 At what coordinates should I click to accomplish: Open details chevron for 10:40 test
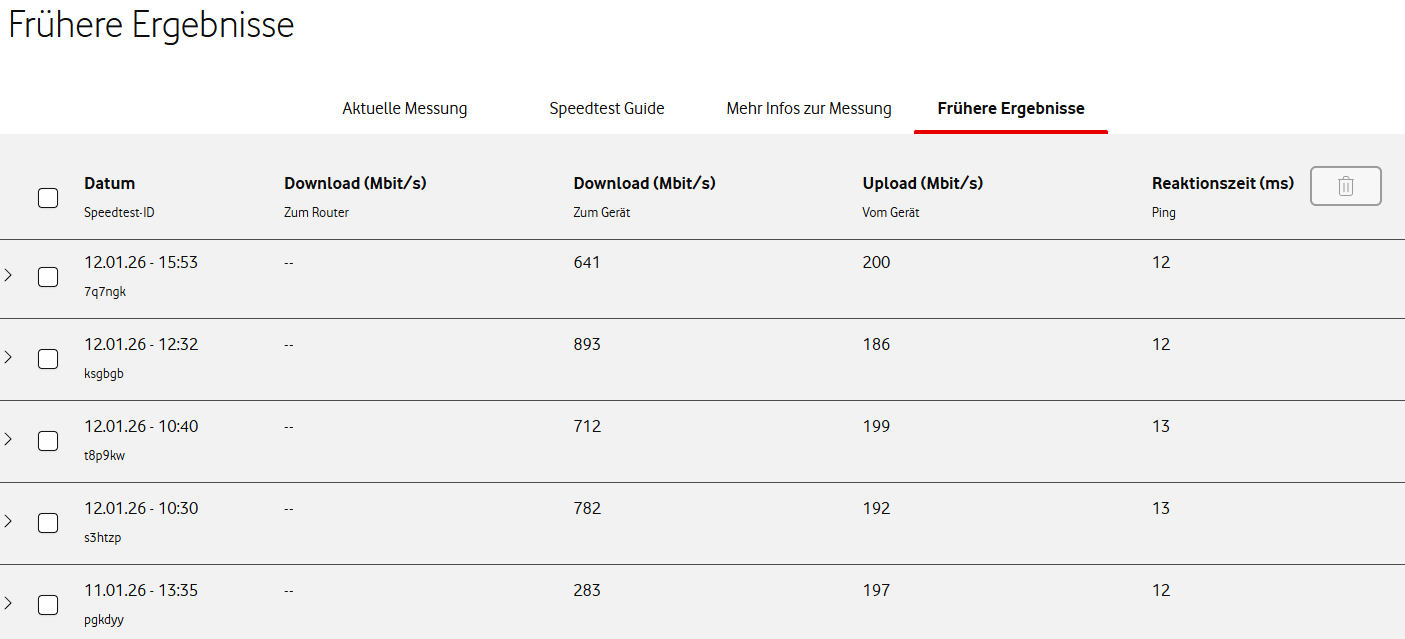tap(8, 439)
